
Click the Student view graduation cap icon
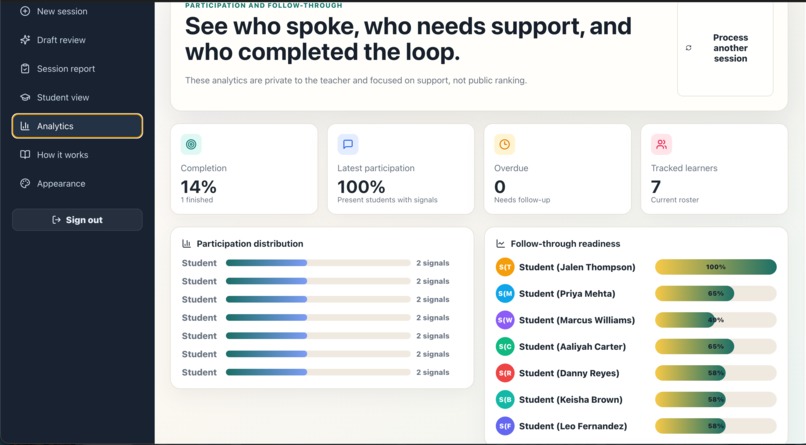pyautogui.click(x=25, y=98)
